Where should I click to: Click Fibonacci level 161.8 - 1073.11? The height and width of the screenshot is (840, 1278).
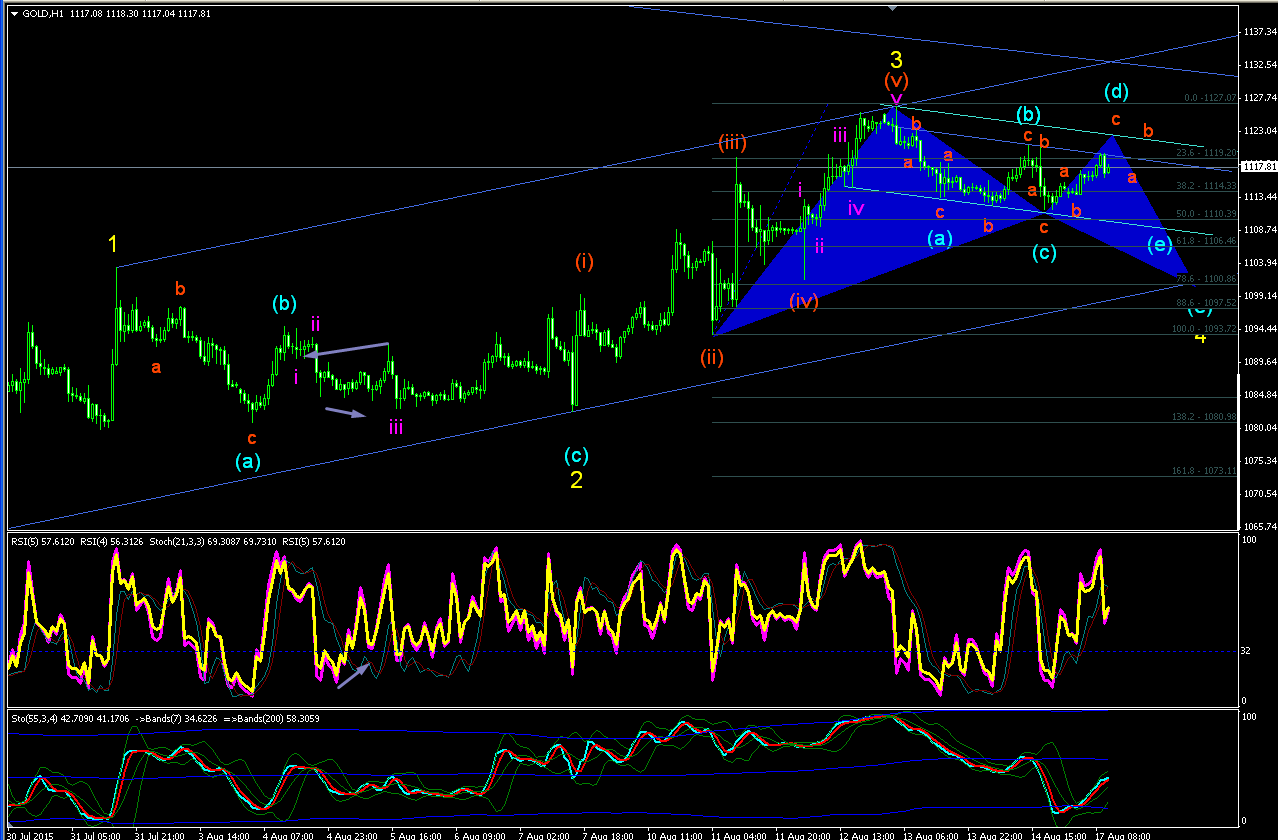pyautogui.click(x=1205, y=470)
